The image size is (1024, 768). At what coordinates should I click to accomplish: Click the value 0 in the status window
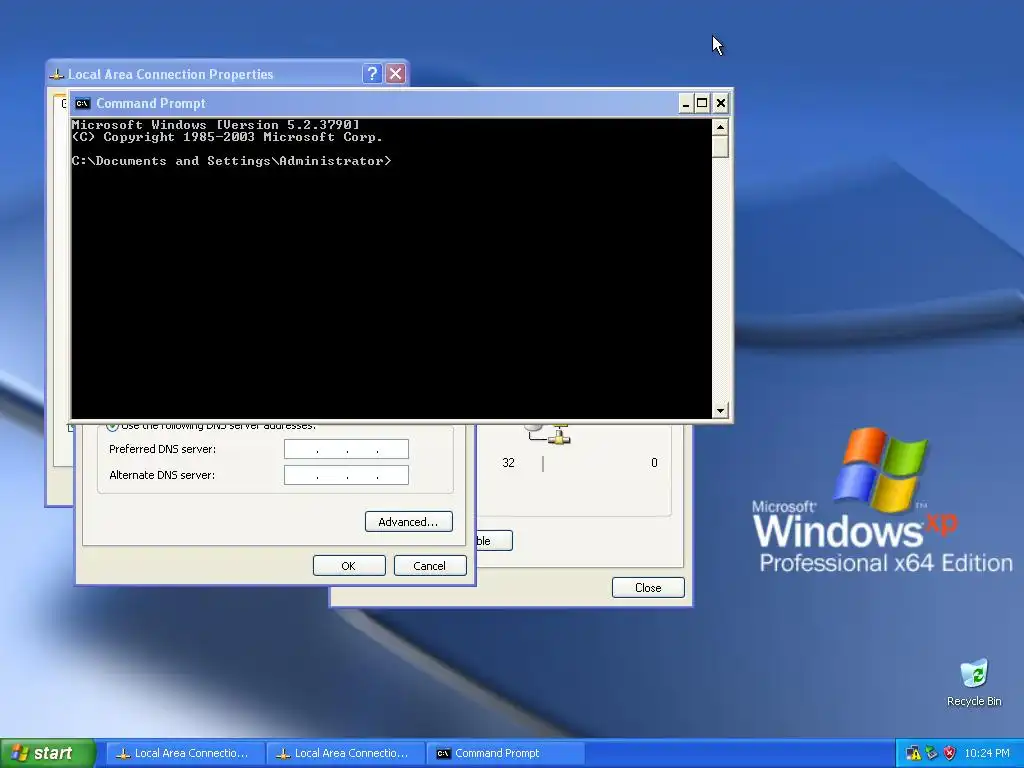654,463
